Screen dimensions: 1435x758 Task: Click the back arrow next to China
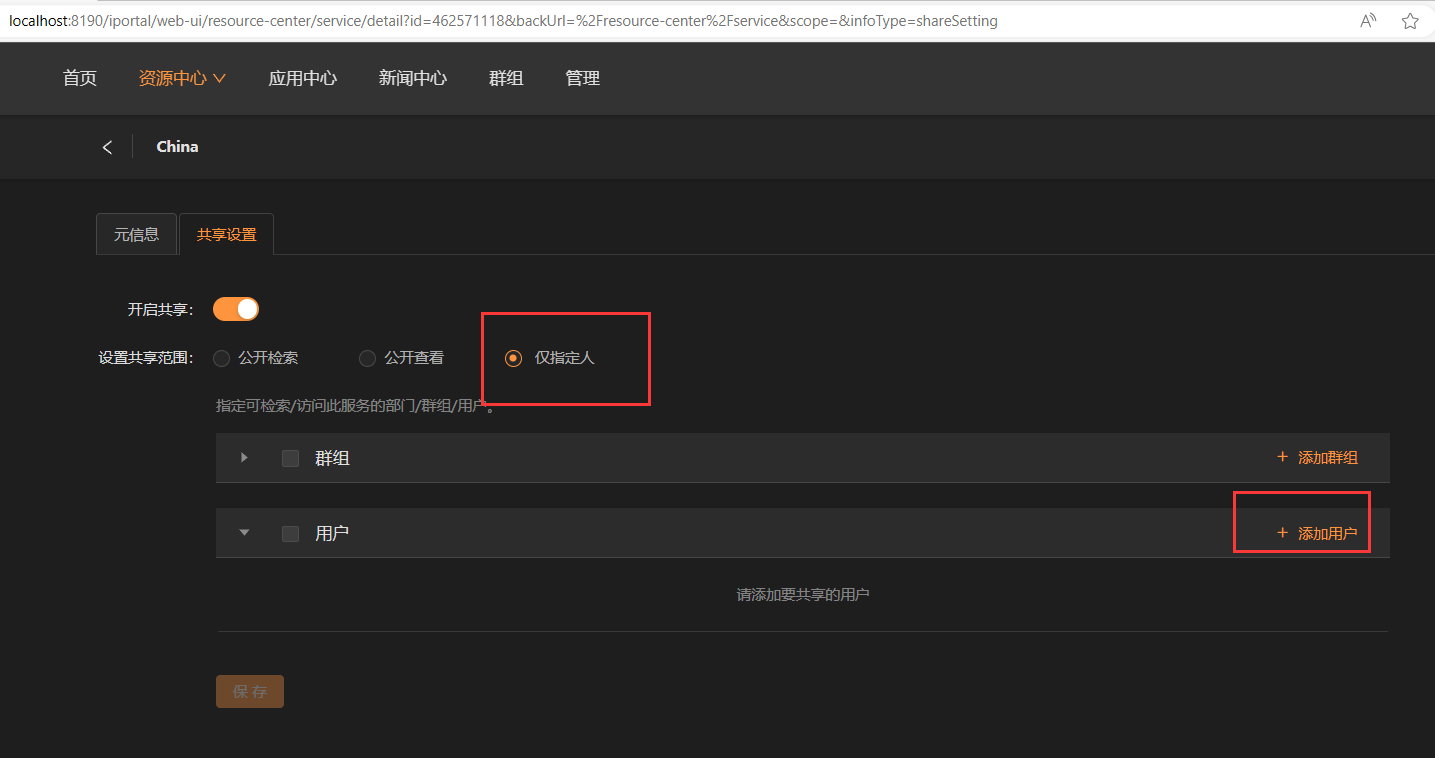107,146
